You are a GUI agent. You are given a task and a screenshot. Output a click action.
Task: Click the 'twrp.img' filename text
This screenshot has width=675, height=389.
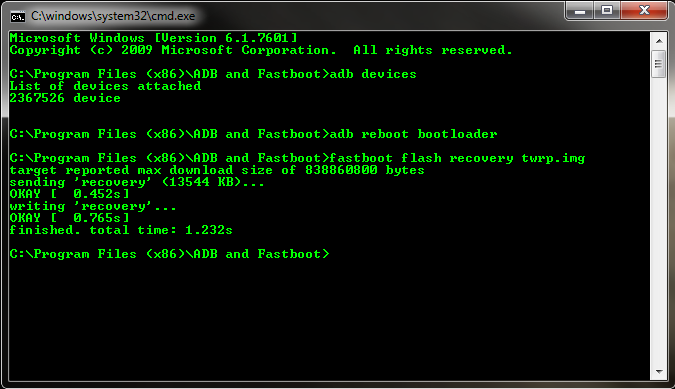tap(553, 158)
